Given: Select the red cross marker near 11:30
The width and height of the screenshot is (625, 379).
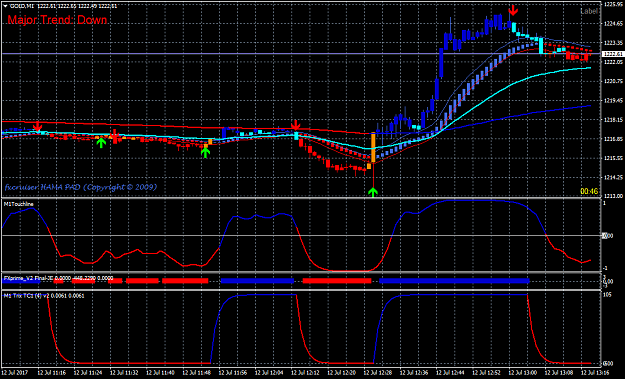Looking at the screenshot, I should coord(115,136).
